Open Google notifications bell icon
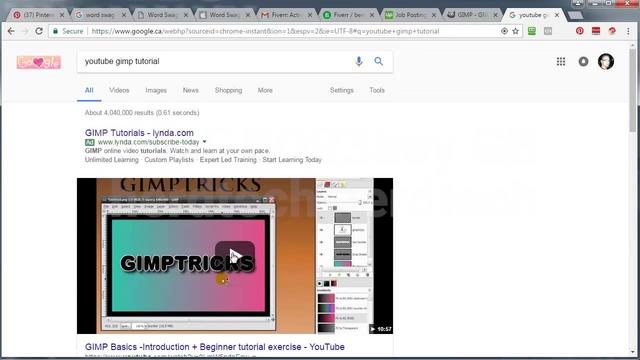 tap(583, 61)
